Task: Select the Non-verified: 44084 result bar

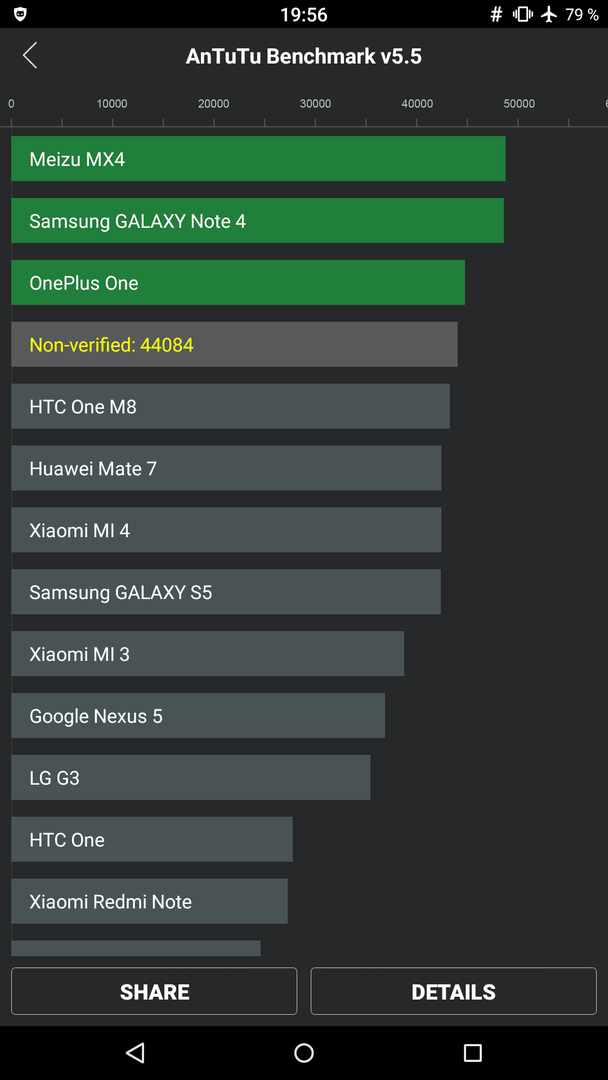Action: click(234, 344)
